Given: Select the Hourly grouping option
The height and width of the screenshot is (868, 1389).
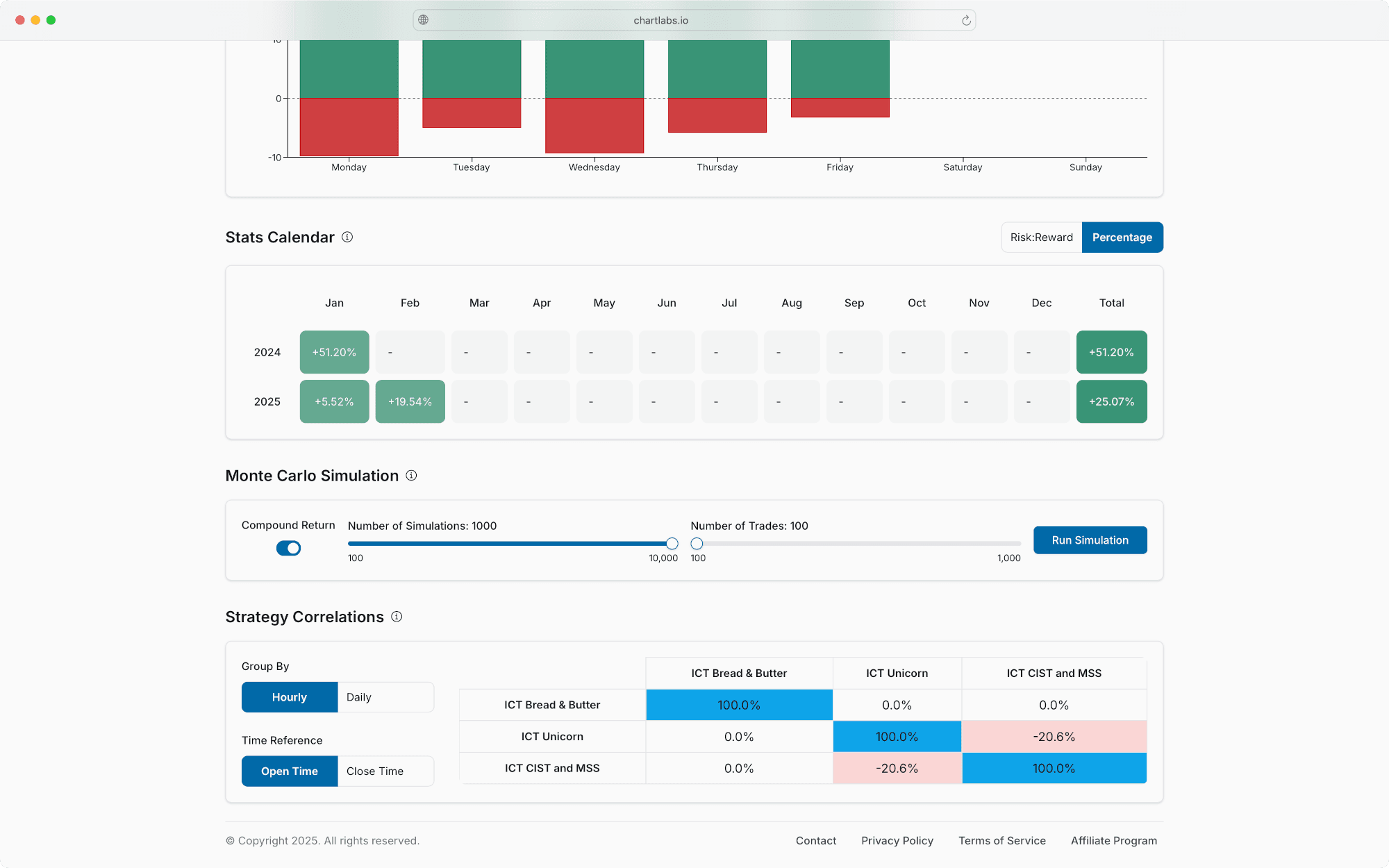Looking at the screenshot, I should click(290, 697).
